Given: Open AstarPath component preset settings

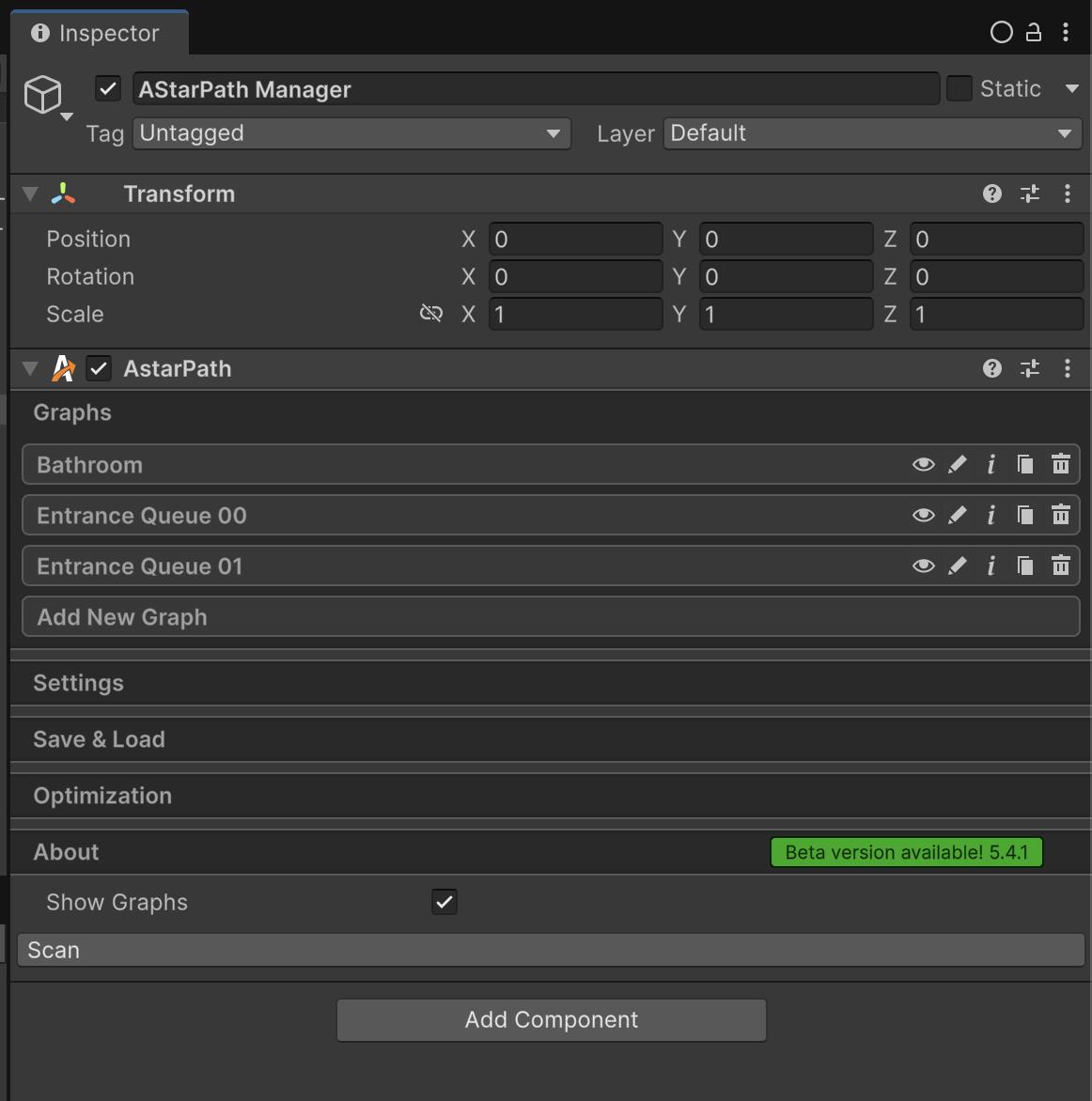Looking at the screenshot, I should (1030, 368).
